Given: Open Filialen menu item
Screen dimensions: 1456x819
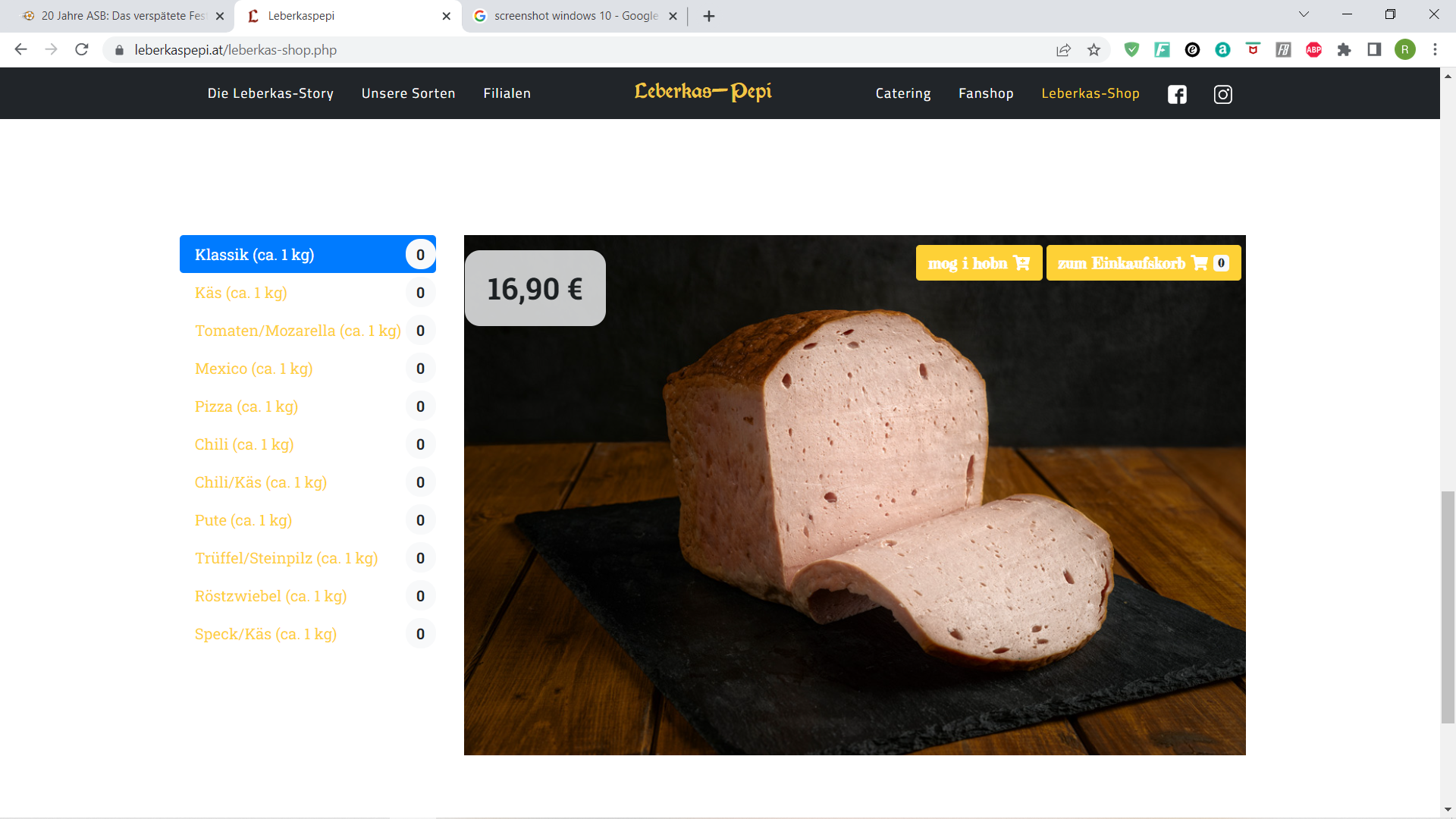Looking at the screenshot, I should tap(507, 93).
